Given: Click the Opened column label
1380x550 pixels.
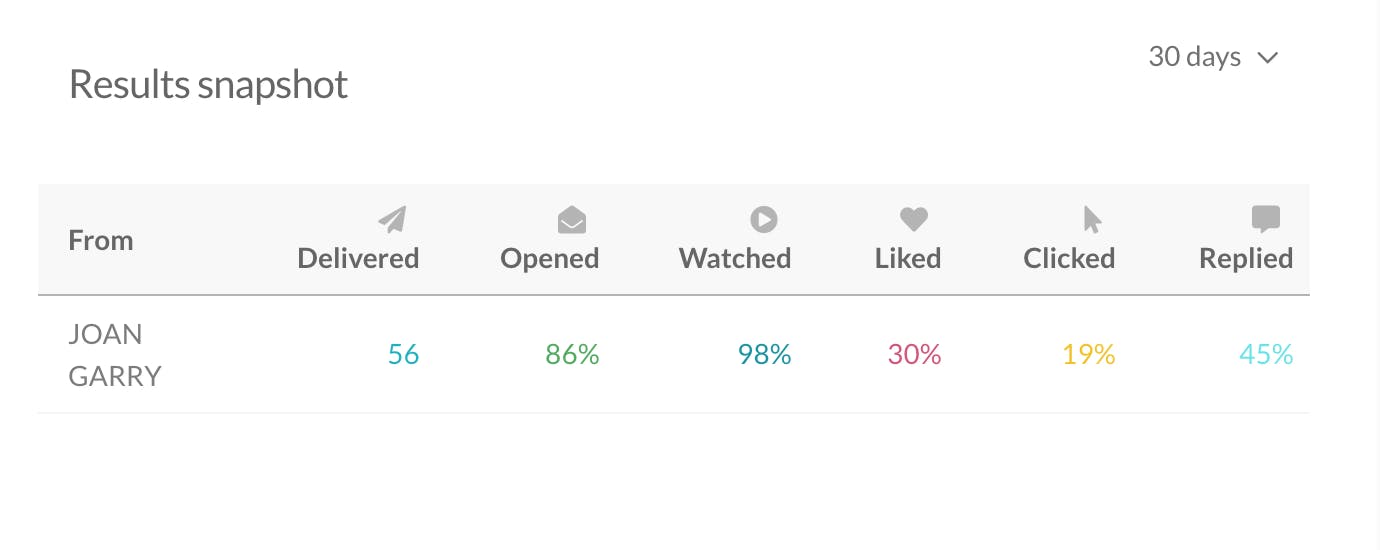Looking at the screenshot, I should coord(549,258).
